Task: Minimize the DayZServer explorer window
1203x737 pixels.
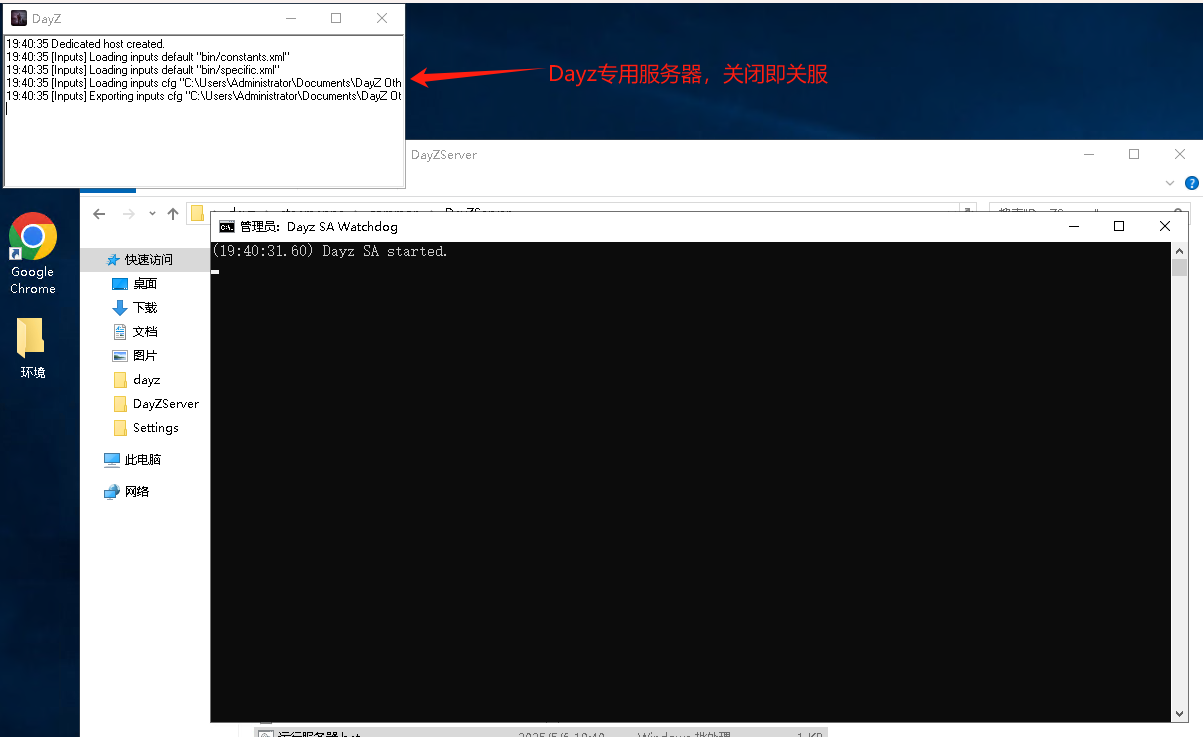Action: [x=1088, y=154]
